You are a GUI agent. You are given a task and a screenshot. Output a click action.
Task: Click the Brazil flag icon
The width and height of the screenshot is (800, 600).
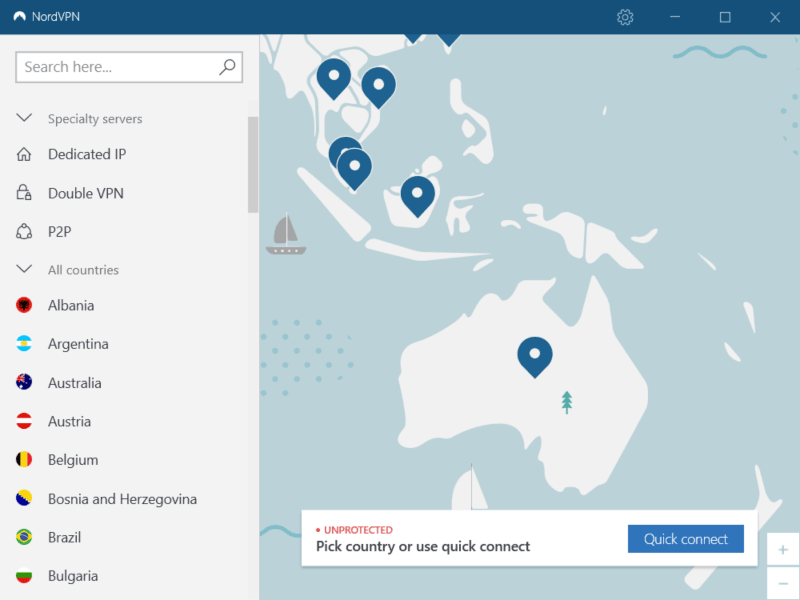(24, 537)
